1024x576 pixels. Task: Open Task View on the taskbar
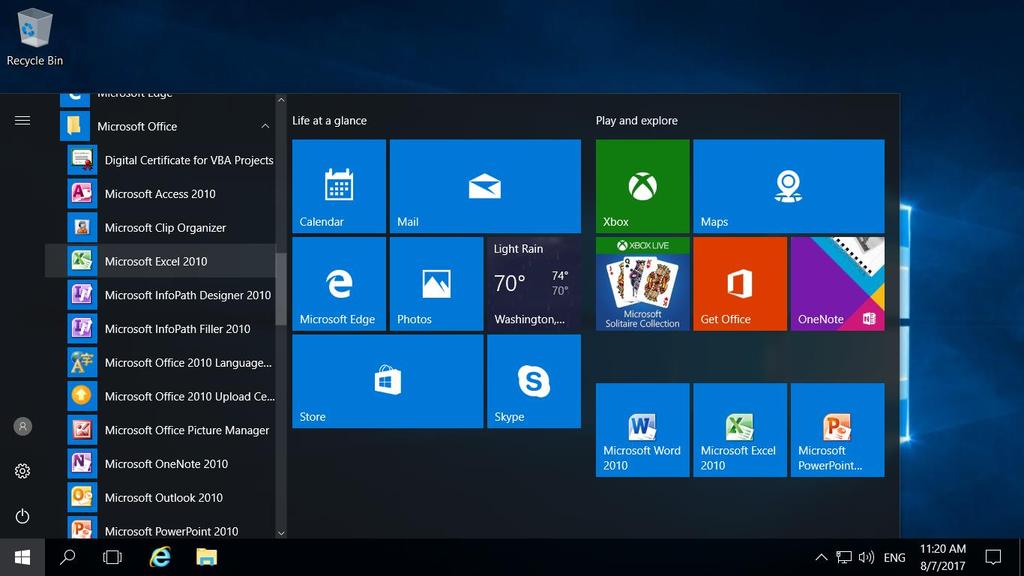pyautogui.click(x=112, y=557)
